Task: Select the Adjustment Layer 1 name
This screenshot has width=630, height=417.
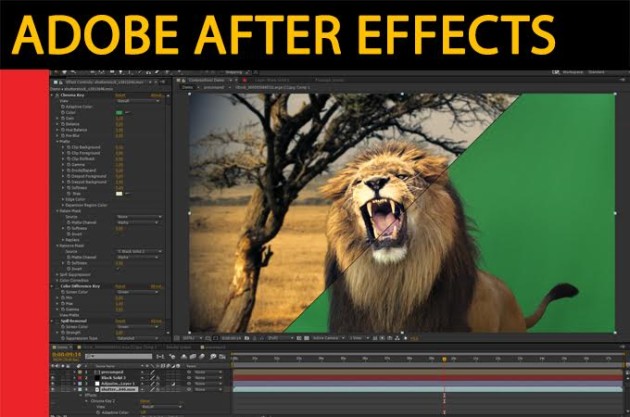Action: coord(118,384)
